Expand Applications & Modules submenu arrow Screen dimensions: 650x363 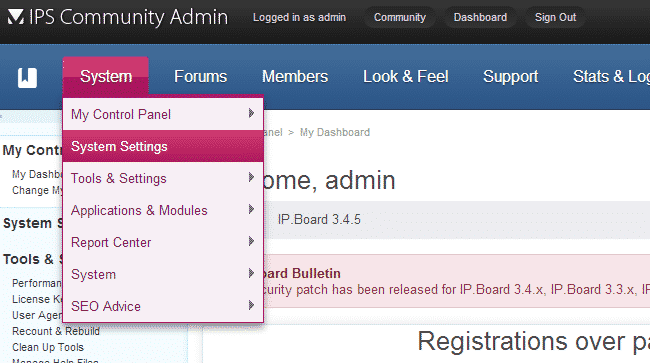coord(251,209)
